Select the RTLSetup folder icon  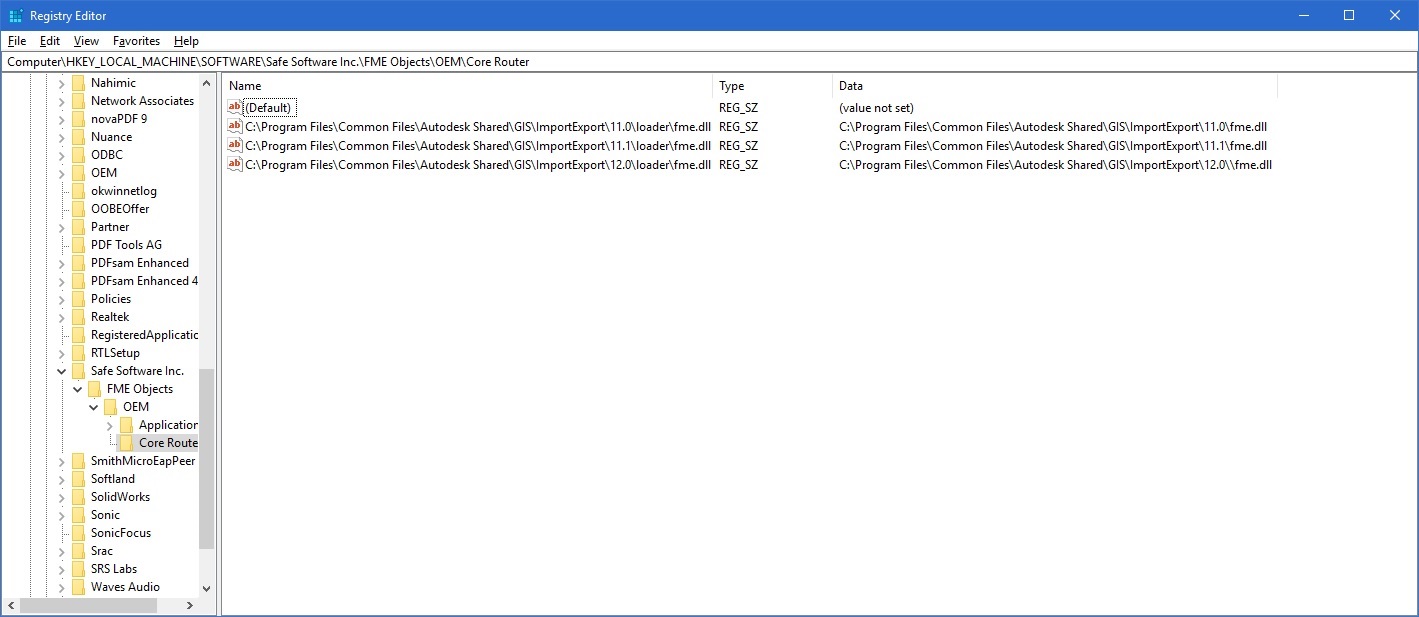pos(79,353)
